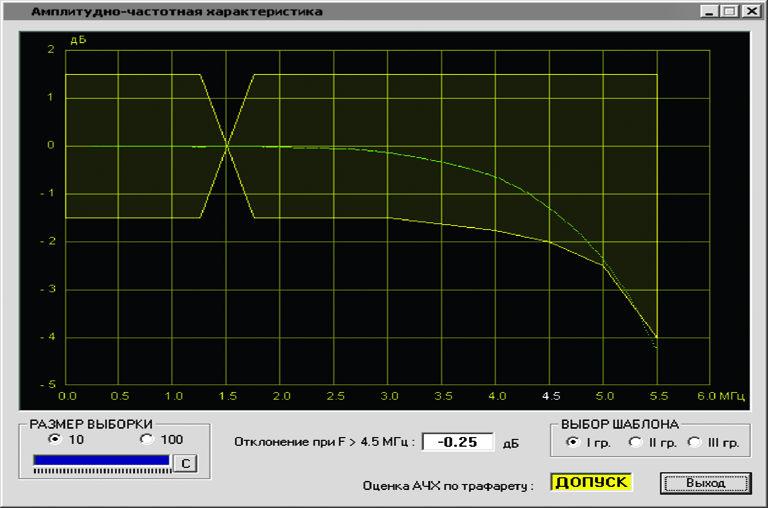This screenshot has width=768, height=508.
Task: Click the -5 dB axis label
Action: 48,385
